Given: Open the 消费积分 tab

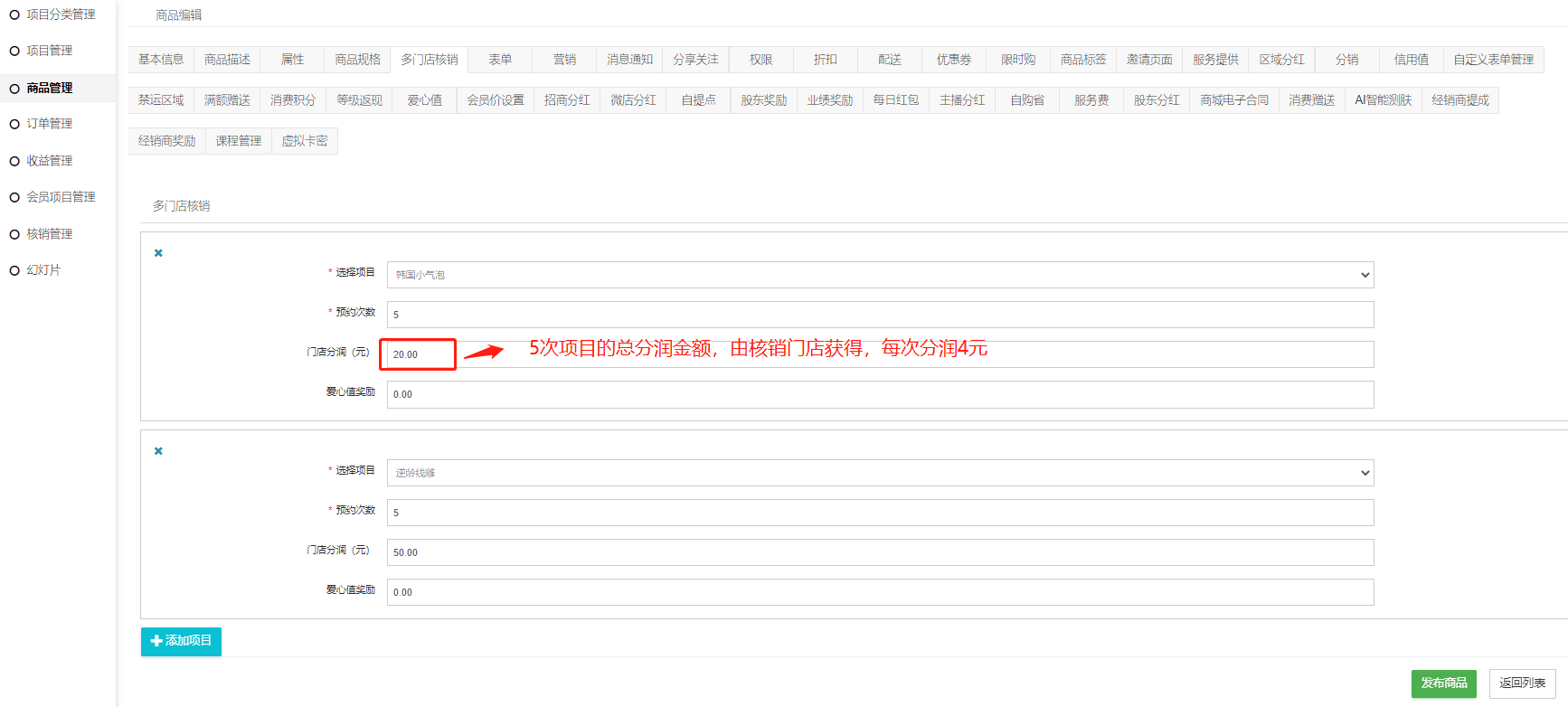Looking at the screenshot, I should click(x=293, y=100).
